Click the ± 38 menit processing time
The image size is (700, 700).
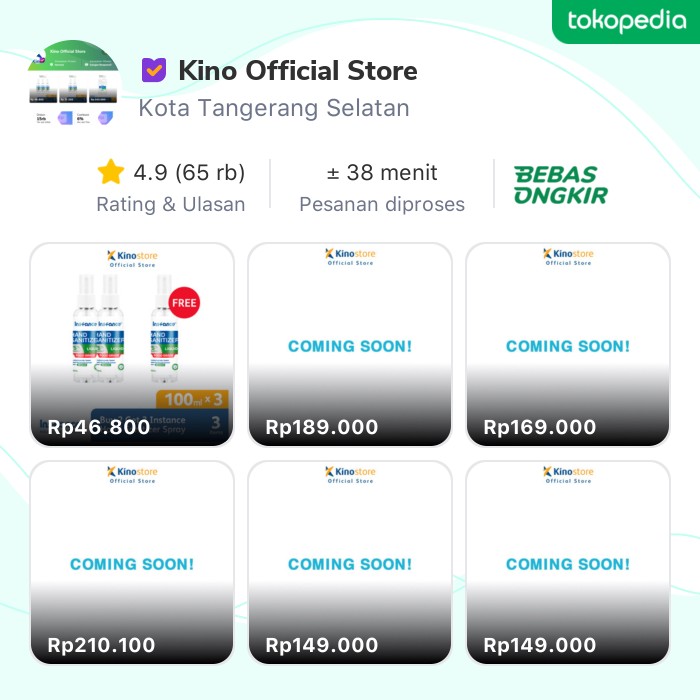click(x=382, y=172)
